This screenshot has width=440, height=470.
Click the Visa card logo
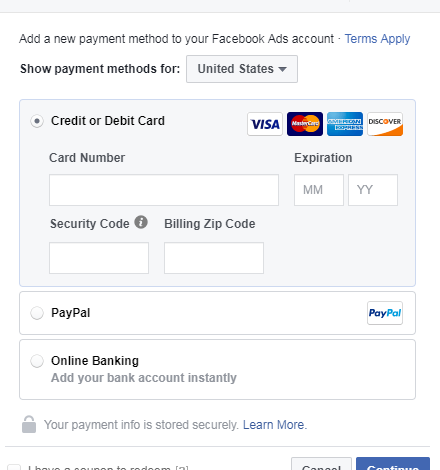[265, 124]
